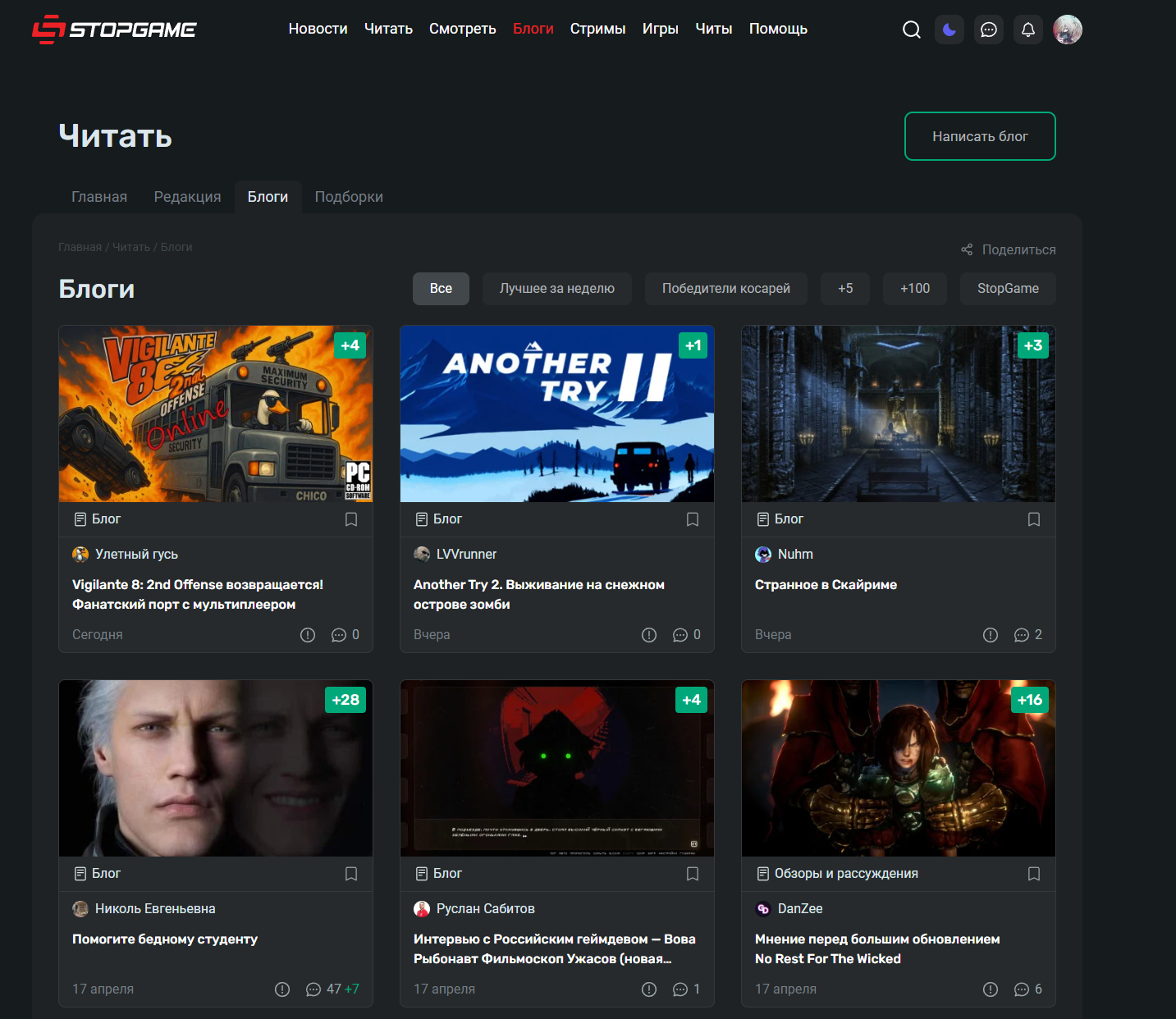Click LVVrunner author avatar
Screen dimensions: 1176x1019
tap(422, 555)
